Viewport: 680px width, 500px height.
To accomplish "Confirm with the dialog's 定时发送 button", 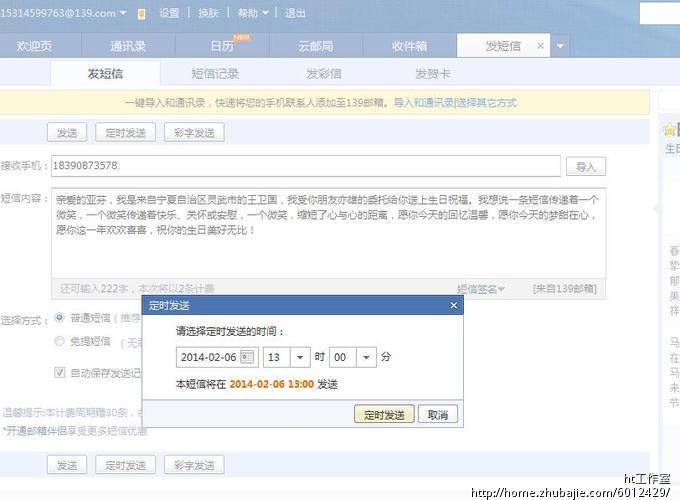I will click(384, 415).
